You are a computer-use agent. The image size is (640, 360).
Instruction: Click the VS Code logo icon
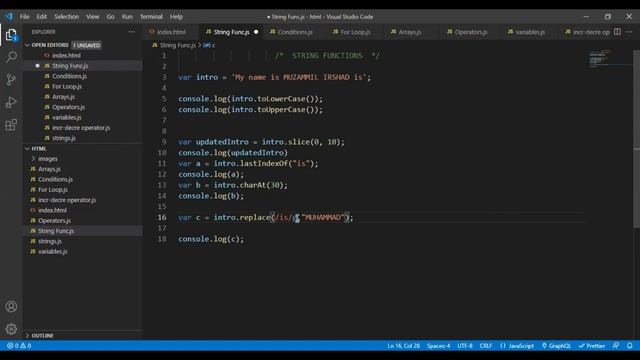9,17
